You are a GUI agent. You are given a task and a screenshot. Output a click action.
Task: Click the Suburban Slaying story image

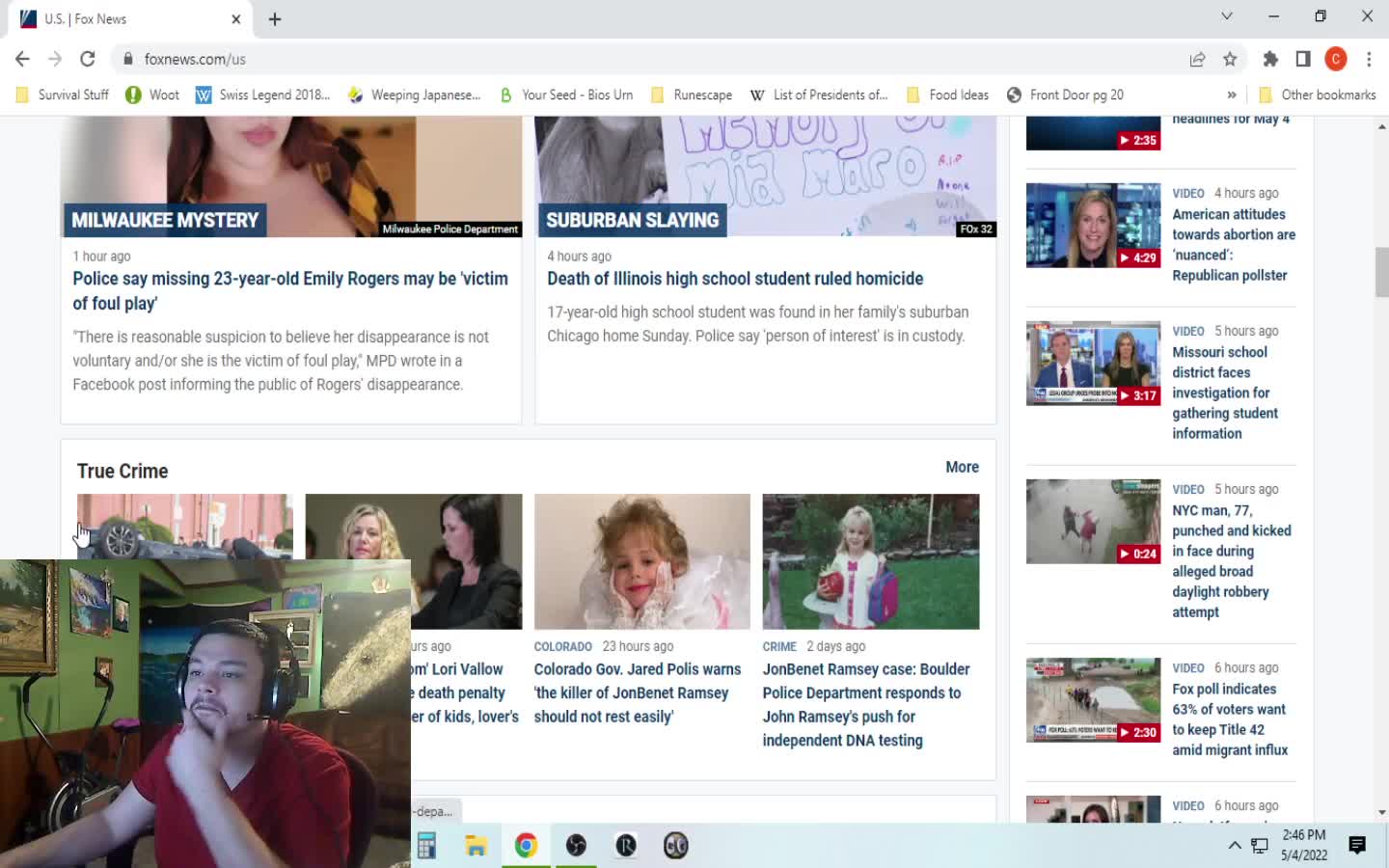[x=766, y=176]
